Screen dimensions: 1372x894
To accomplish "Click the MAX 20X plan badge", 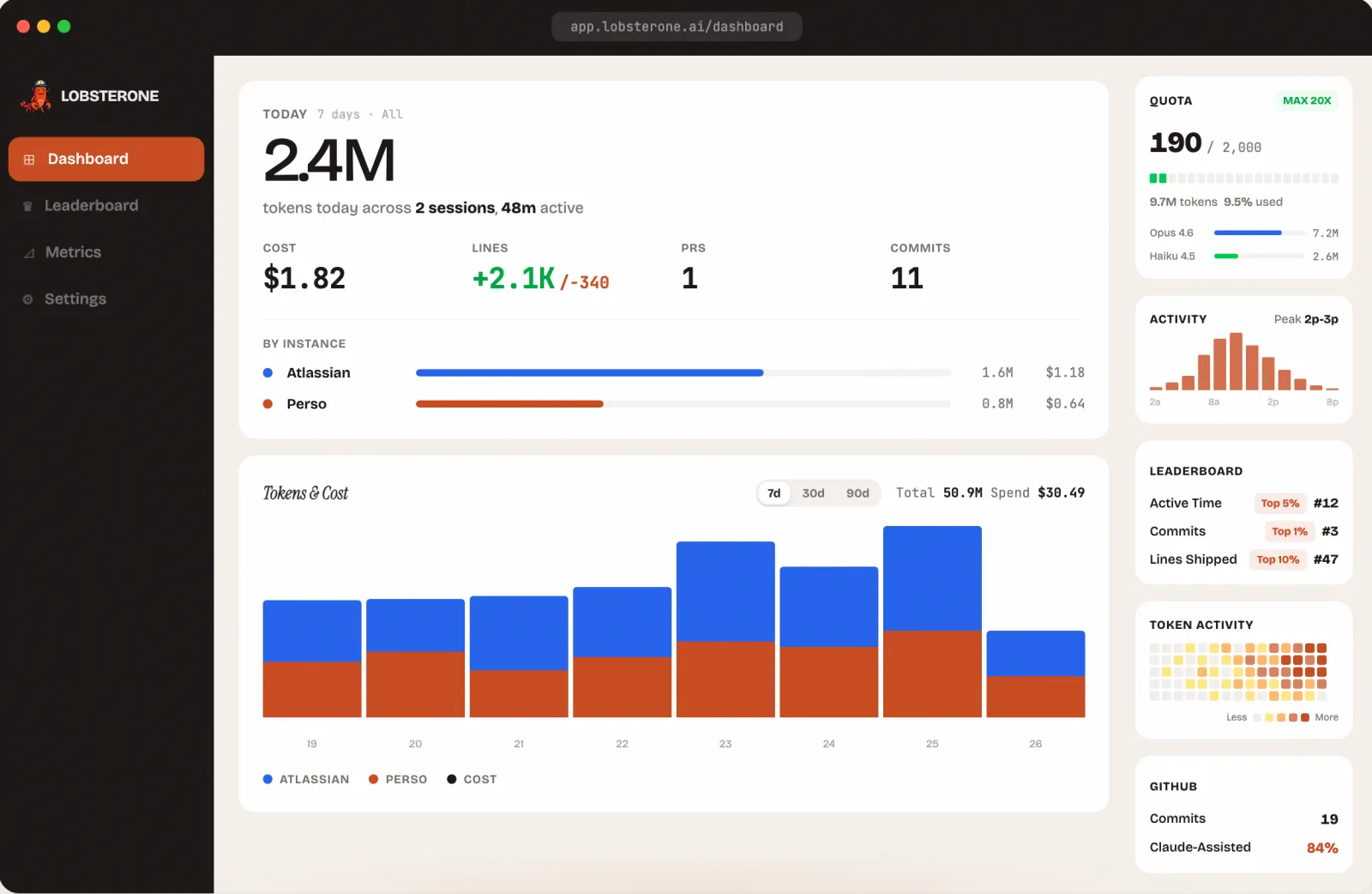I will 1307,100.
